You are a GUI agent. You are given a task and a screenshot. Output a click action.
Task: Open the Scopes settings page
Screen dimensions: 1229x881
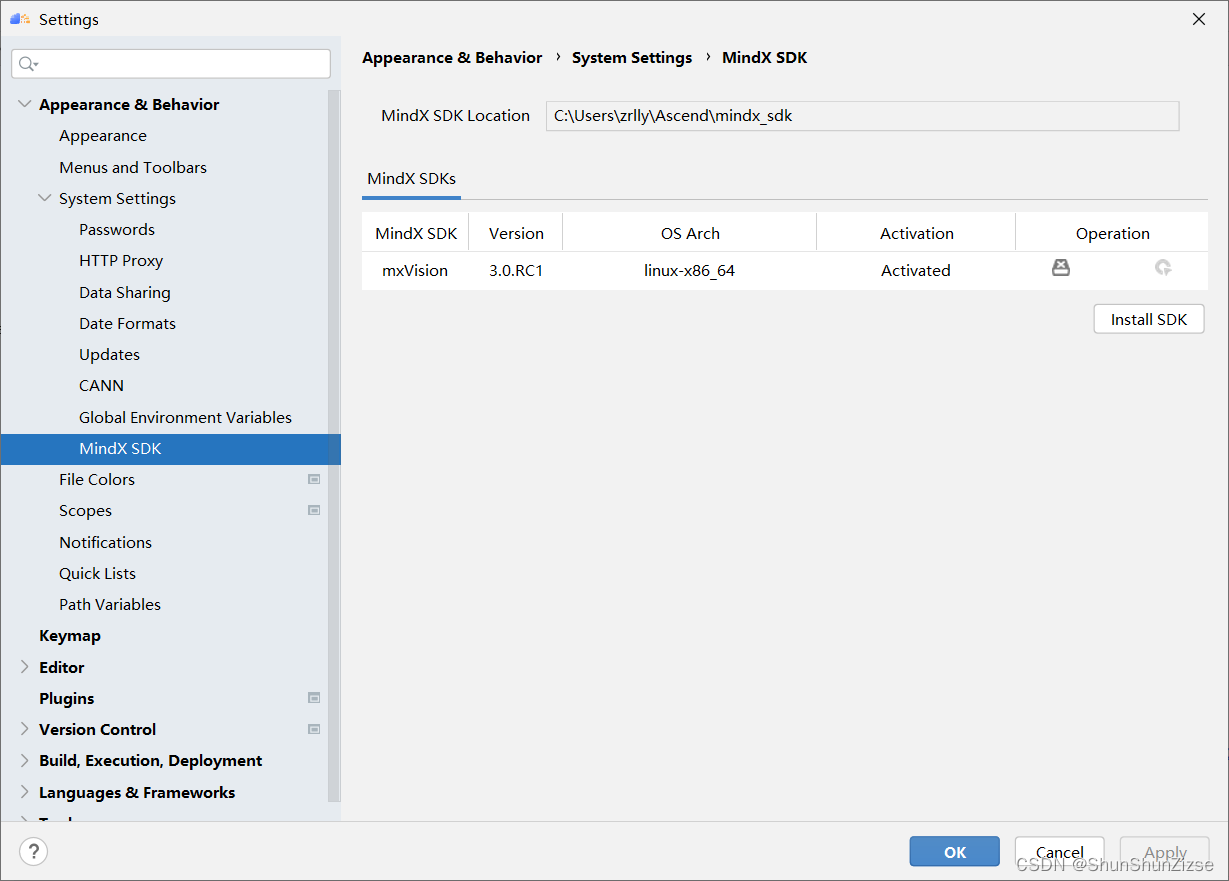tap(85, 510)
